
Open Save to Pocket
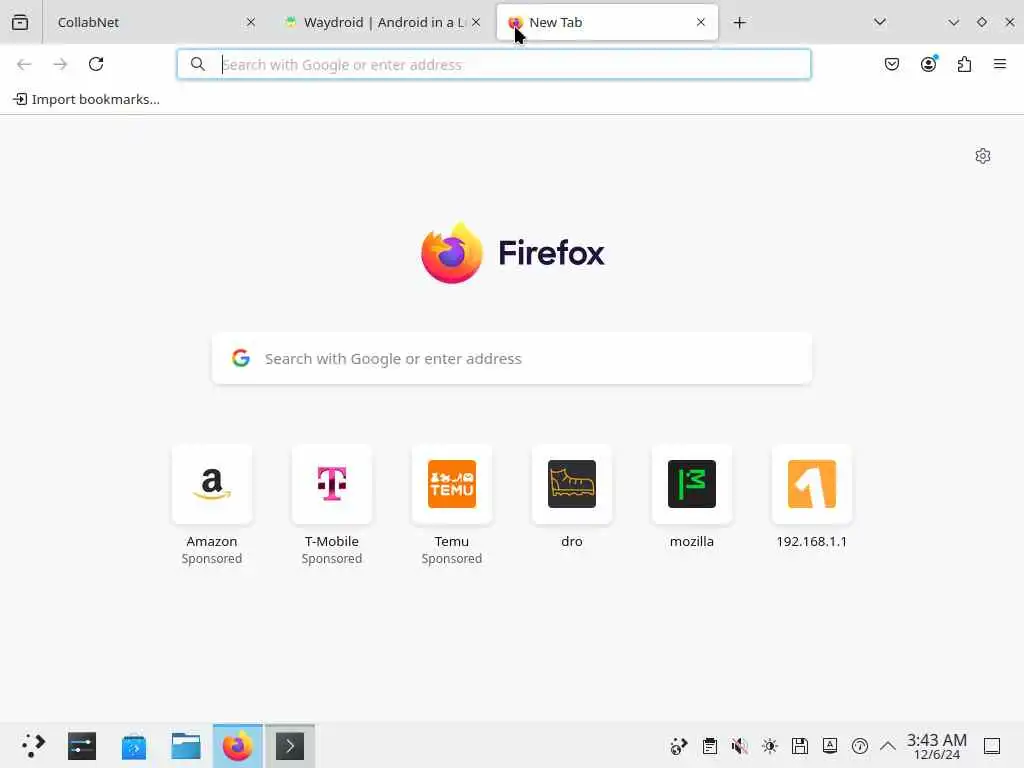coord(892,64)
